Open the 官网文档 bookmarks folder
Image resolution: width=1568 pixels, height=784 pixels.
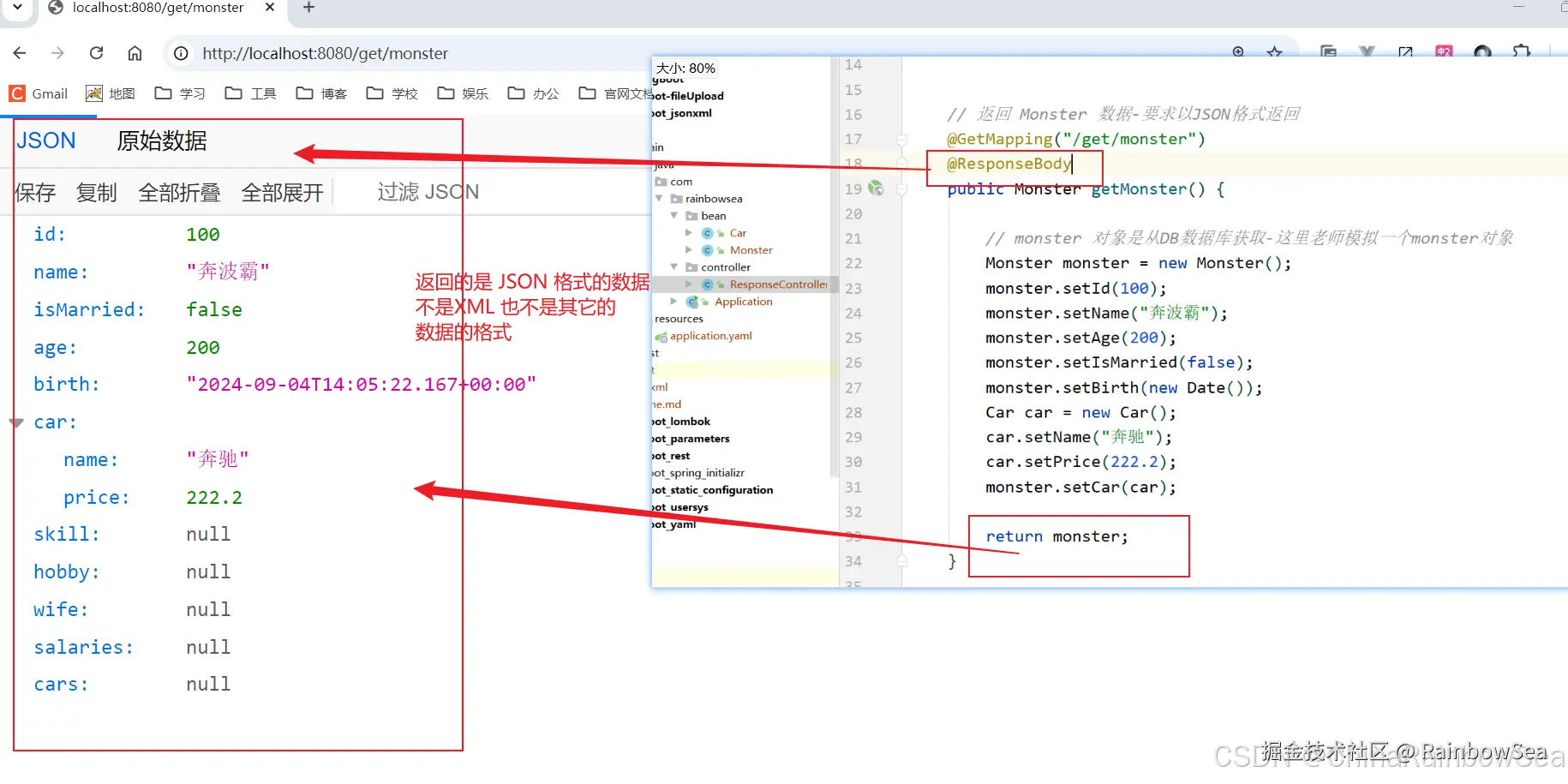[614, 93]
